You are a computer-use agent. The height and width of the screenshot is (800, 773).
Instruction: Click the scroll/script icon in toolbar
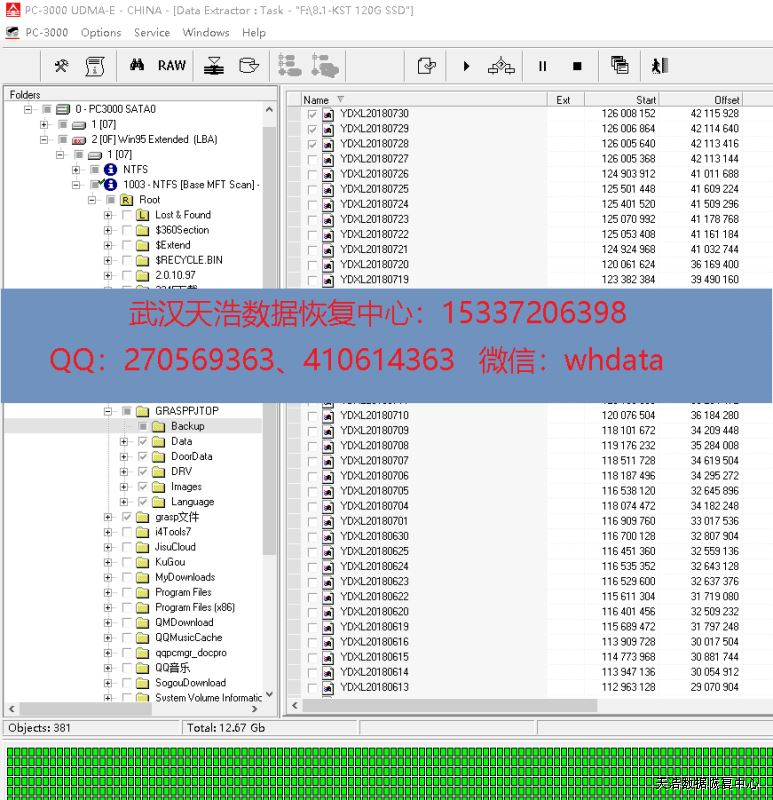(95, 66)
